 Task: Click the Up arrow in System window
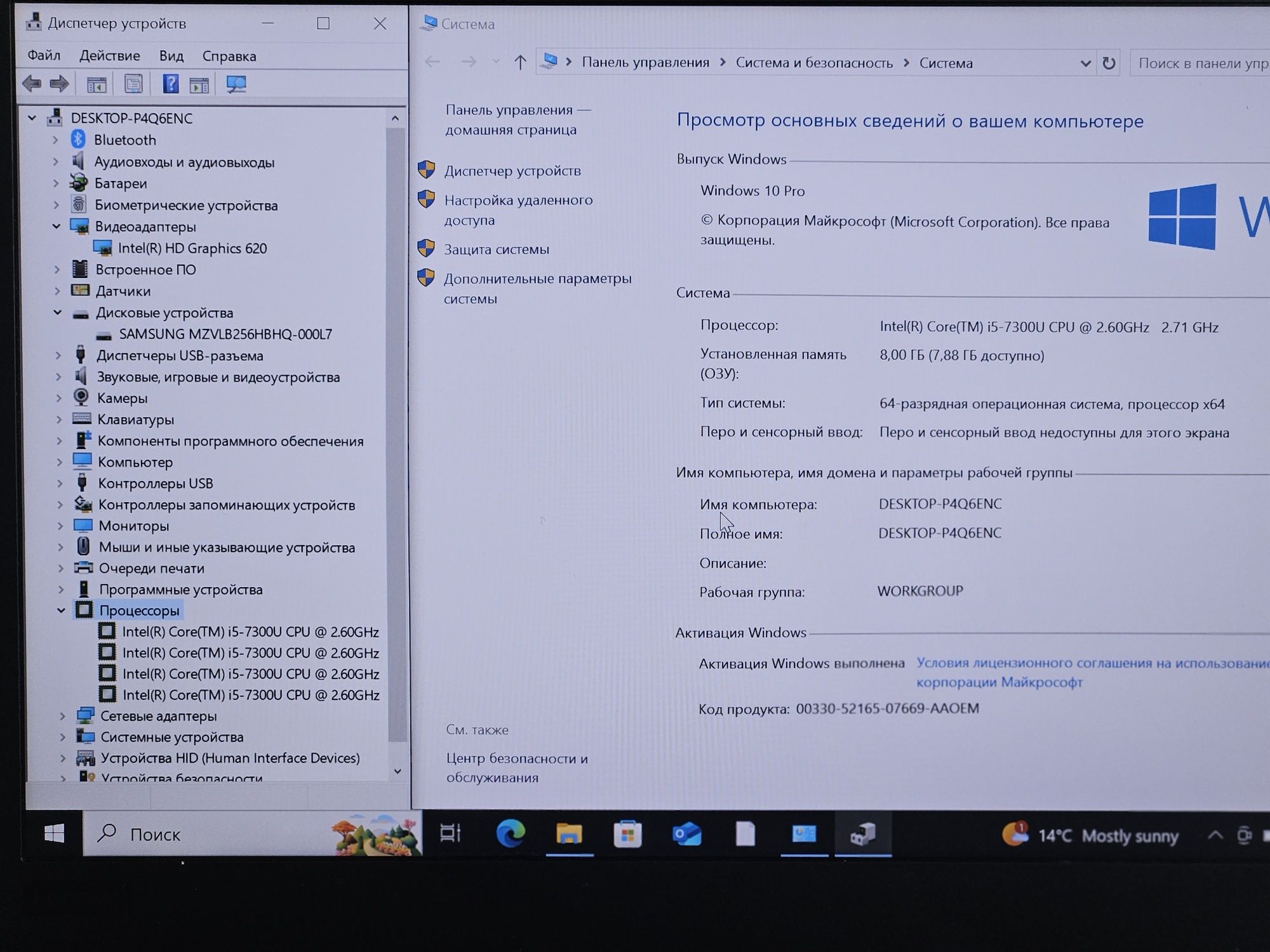tap(520, 62)
